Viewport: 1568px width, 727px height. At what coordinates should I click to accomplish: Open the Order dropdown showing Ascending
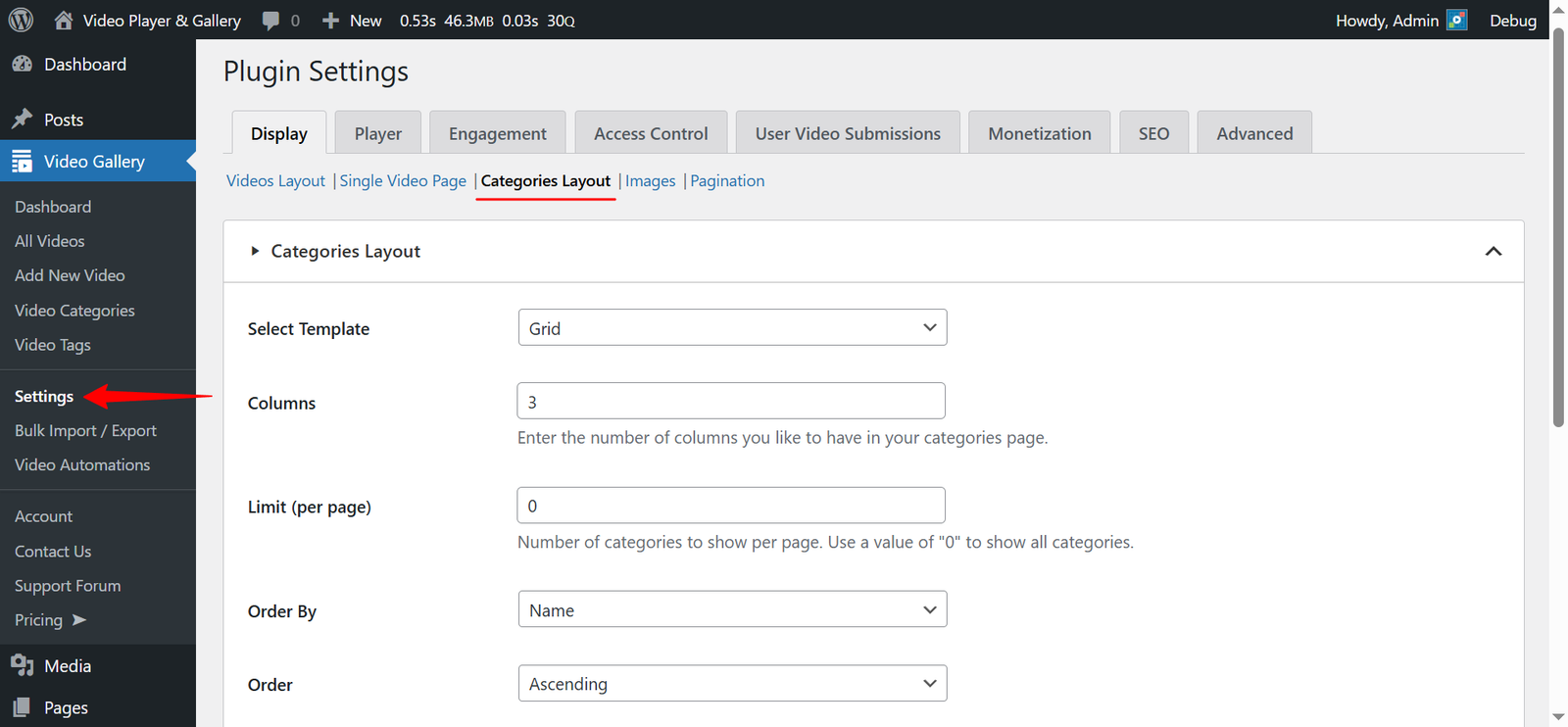pos(732,684)
